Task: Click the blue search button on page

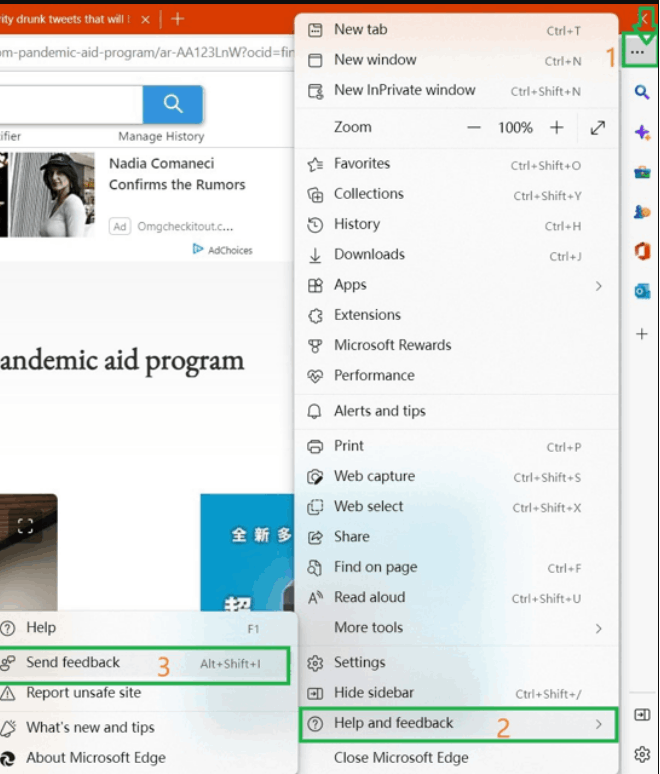Action: (x=173, y=104)
